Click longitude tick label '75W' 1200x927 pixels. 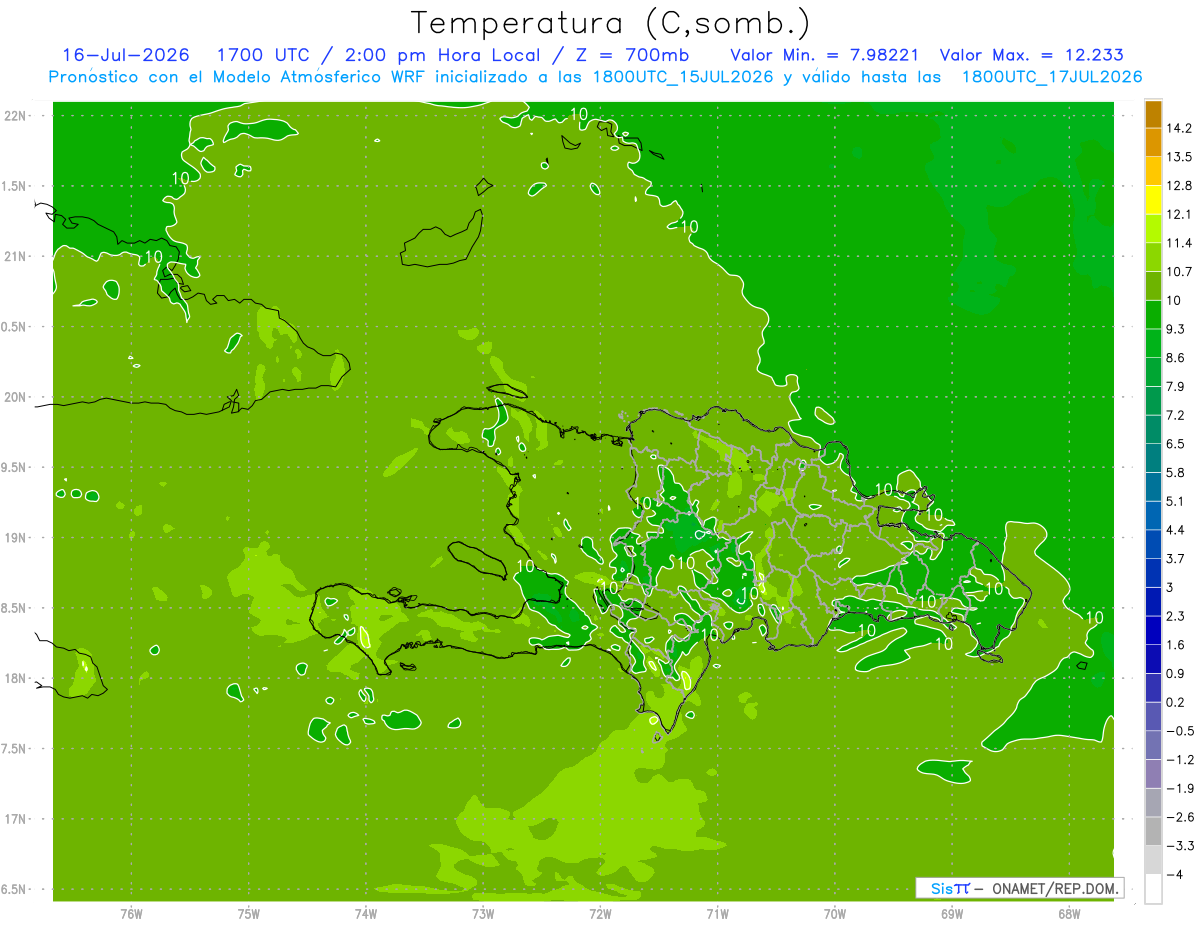(x=249, y=913)
